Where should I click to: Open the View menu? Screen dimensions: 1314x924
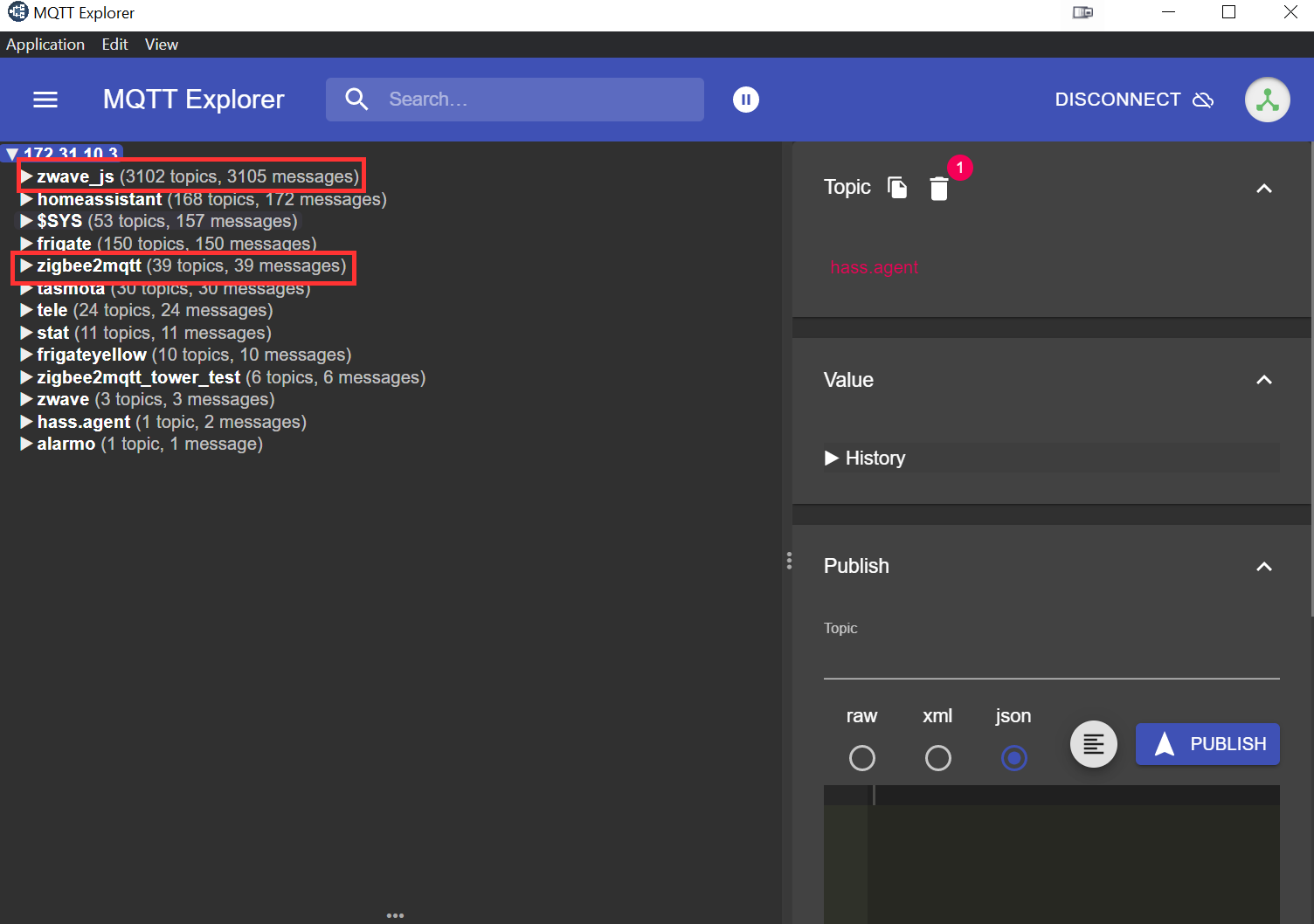coord(162,45)
